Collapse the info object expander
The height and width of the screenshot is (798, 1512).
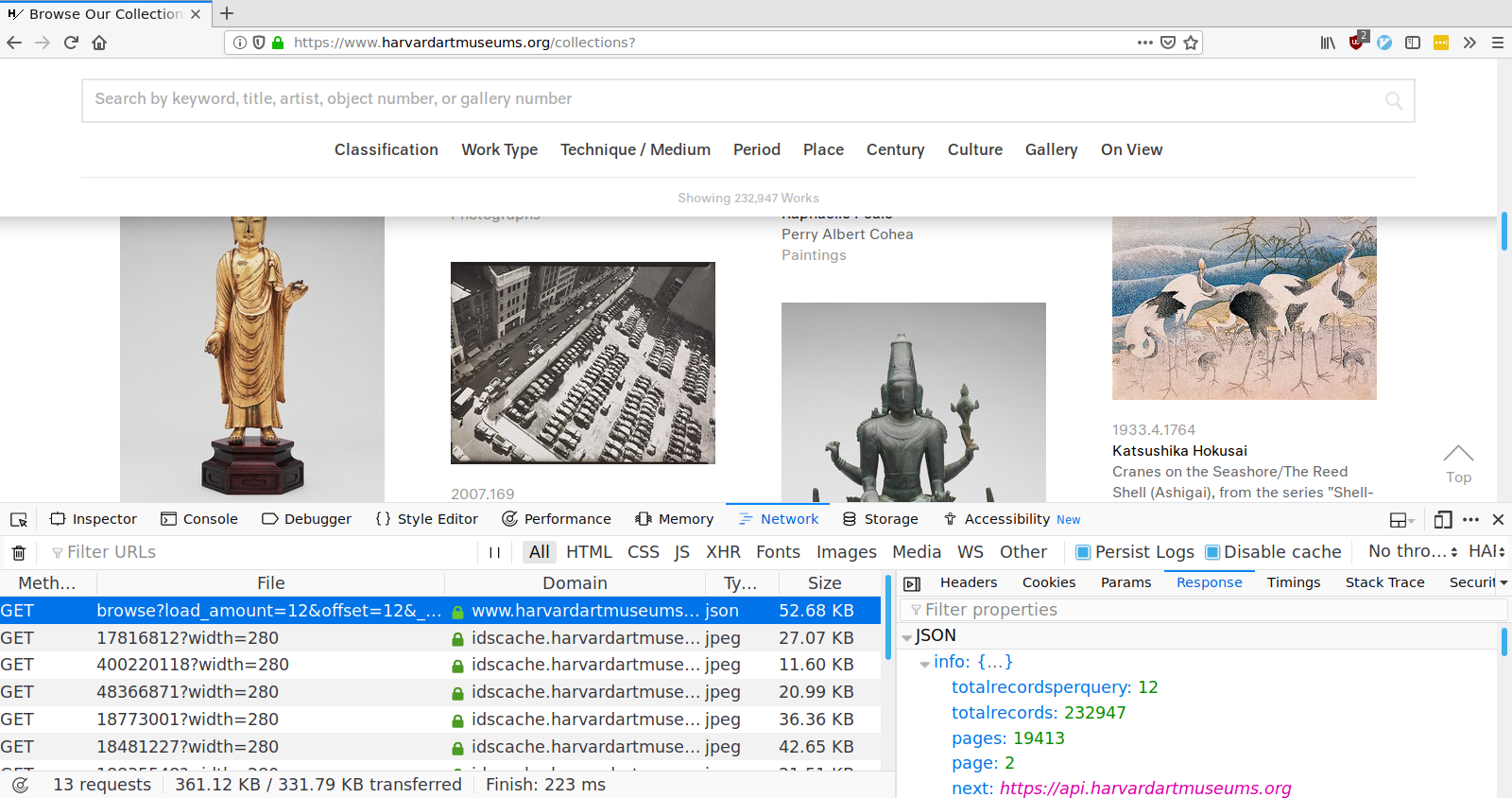pos(925,664)
